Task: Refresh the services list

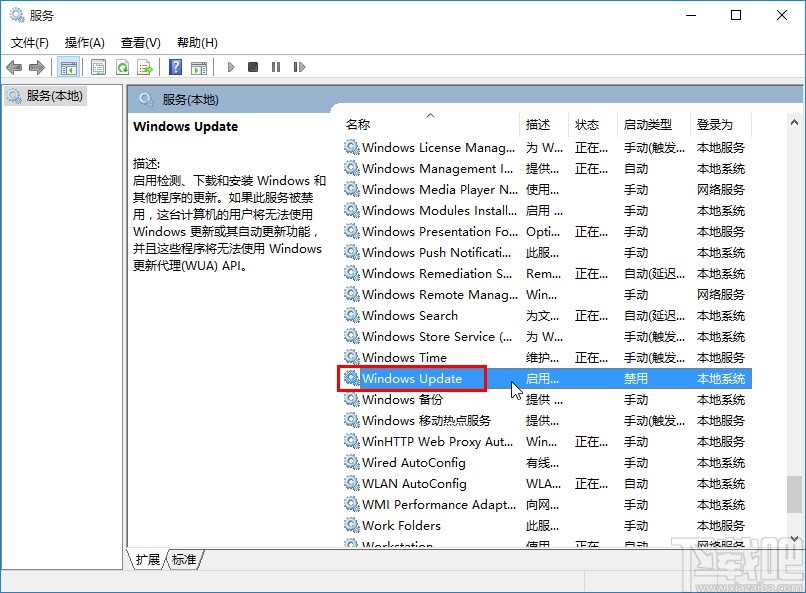Action: pyautogui.click(x=122, y=67)
